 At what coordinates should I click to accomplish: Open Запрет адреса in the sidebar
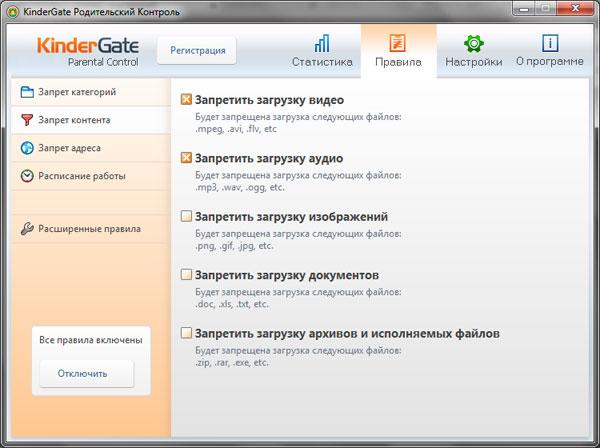tap(91, 148)
